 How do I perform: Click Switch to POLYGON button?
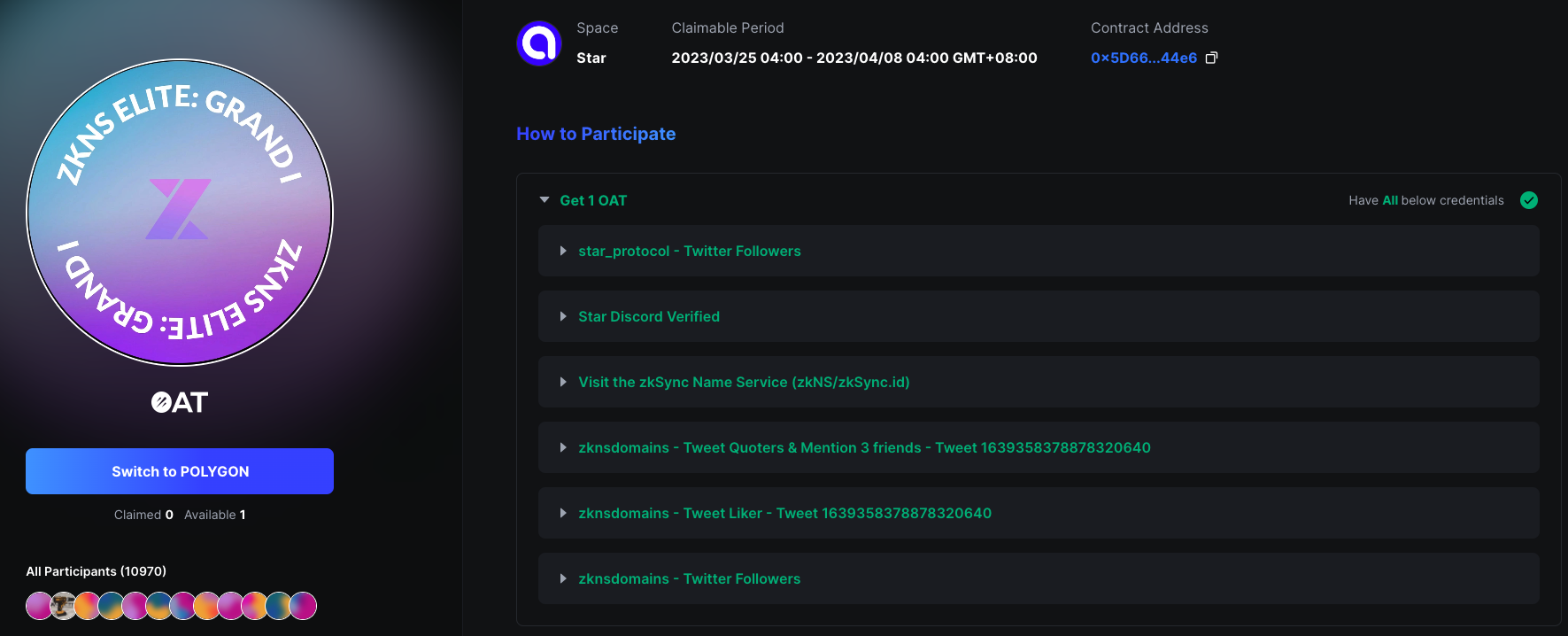(x=180, y=471)
